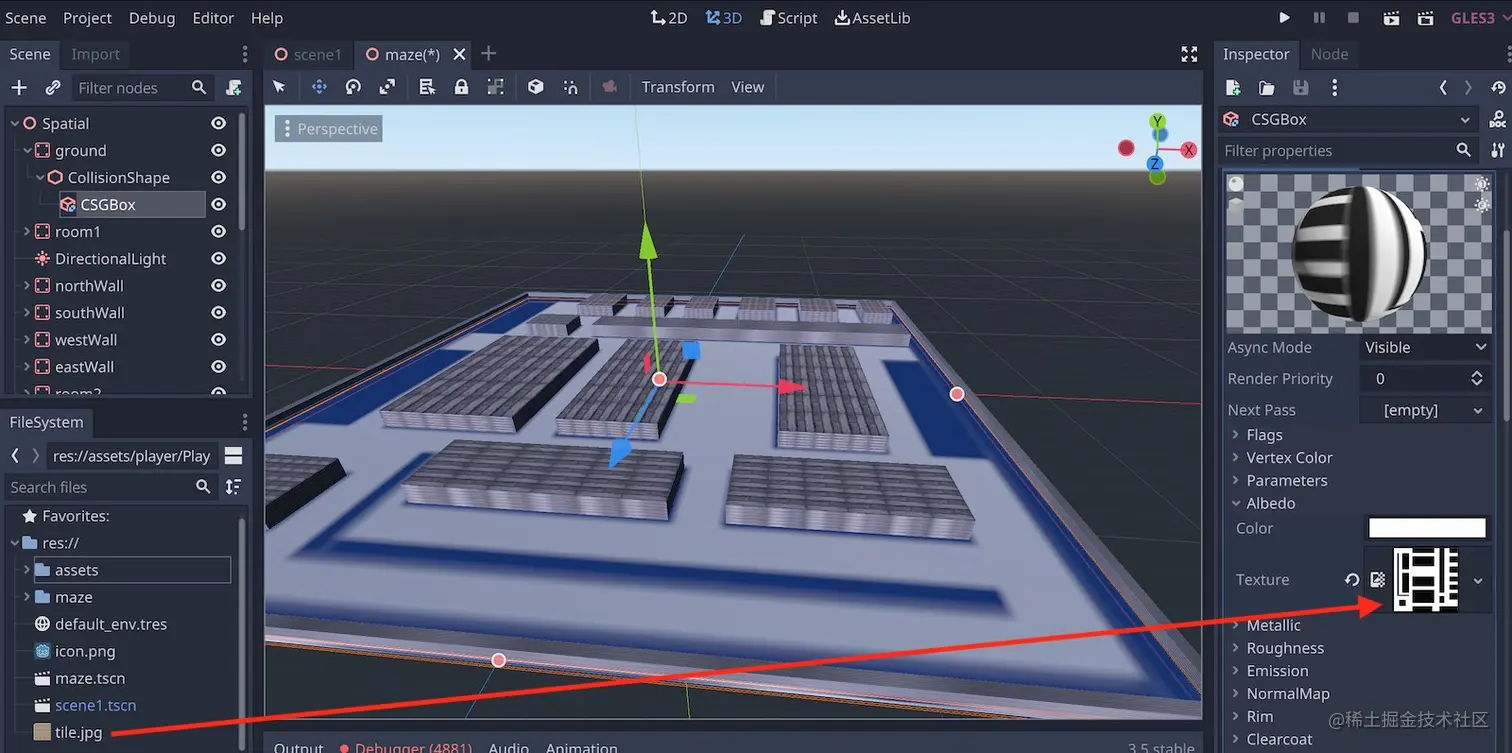Toggle visibility of room1 node
This screenshot has width=1512, height=753.
[218, 231]
